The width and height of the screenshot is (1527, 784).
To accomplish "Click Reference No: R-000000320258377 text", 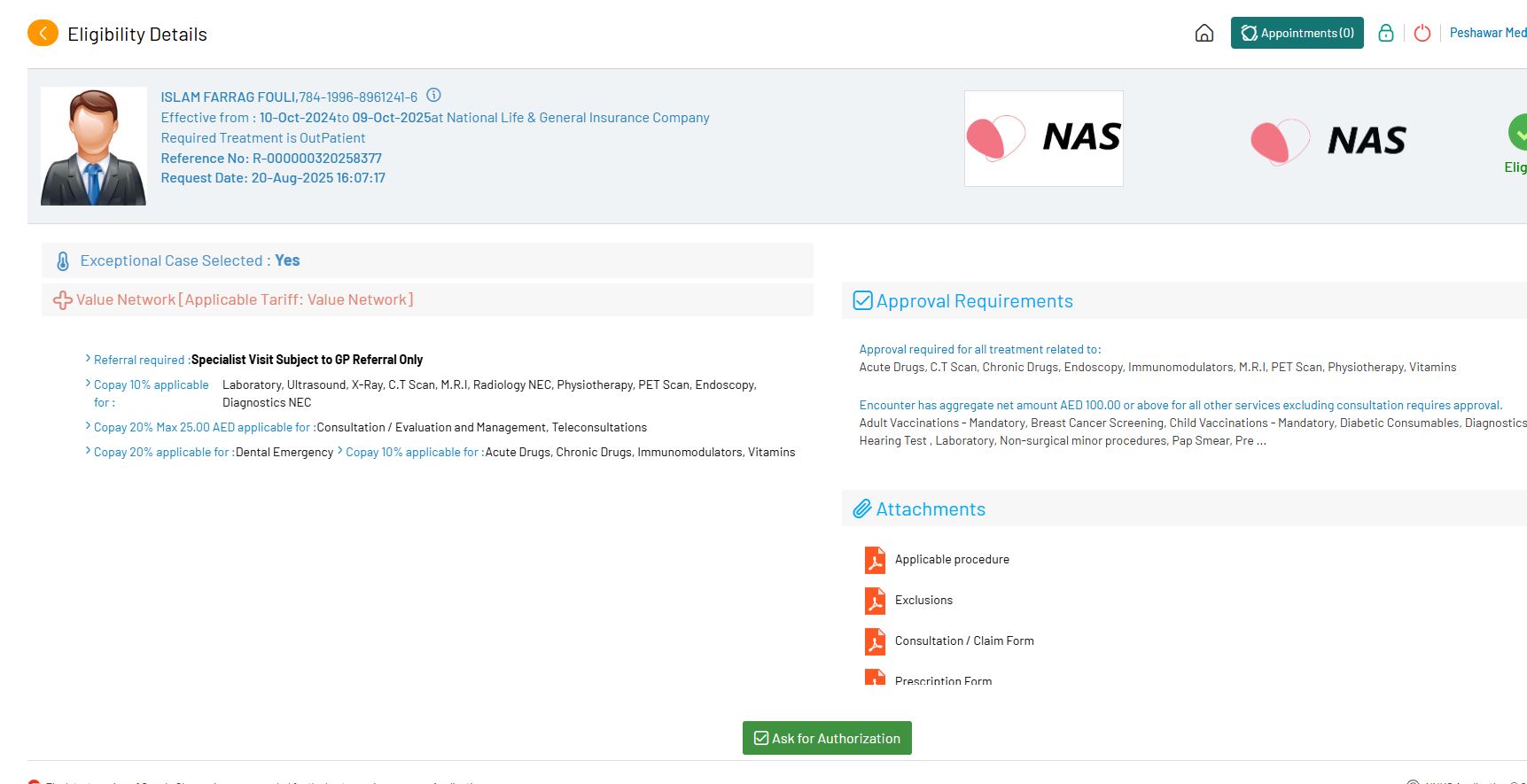I will coord(271,159).
